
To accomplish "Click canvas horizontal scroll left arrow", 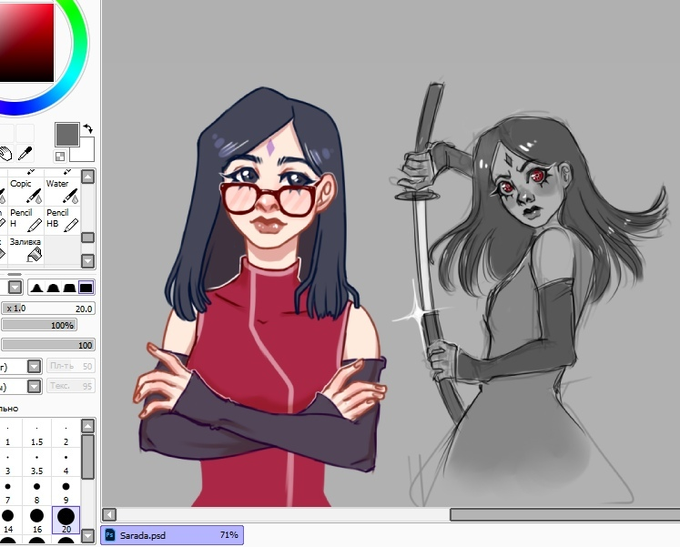I will [109, 515].
